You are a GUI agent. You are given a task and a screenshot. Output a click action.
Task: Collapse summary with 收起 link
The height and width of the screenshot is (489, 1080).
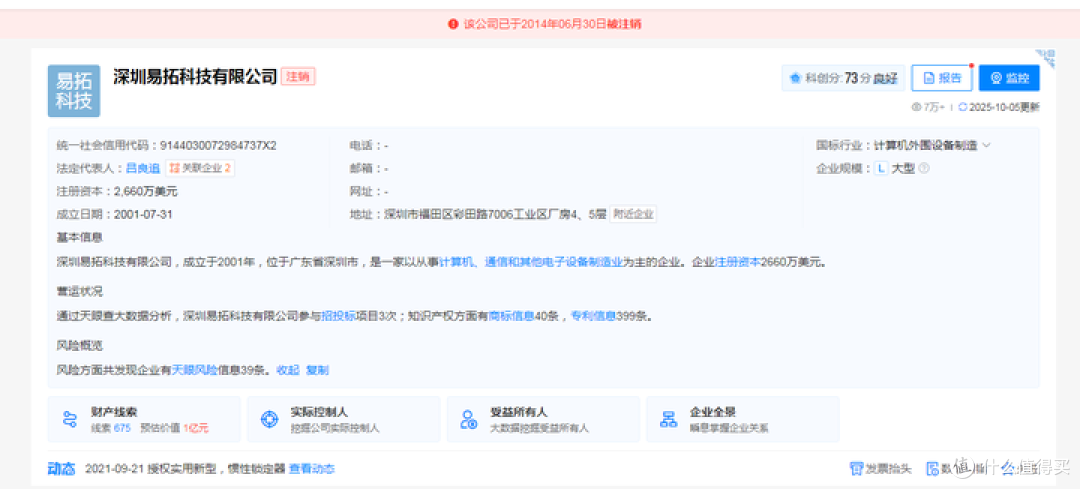(288, 370)
